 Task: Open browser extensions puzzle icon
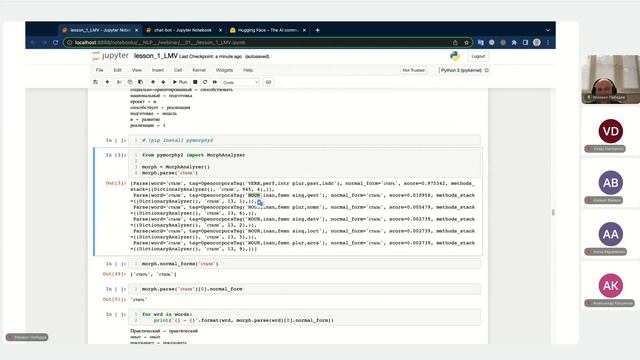[514, 42]
